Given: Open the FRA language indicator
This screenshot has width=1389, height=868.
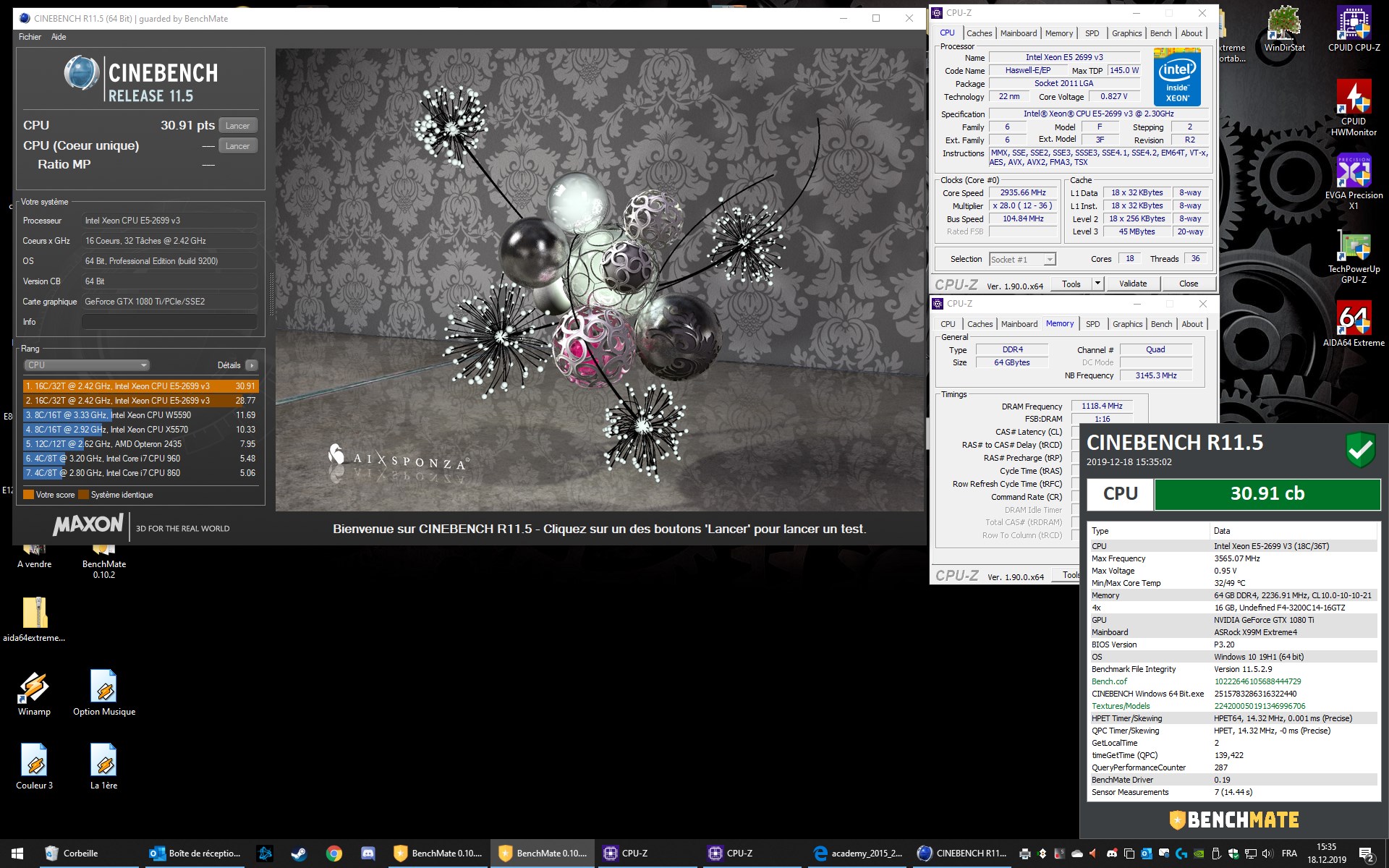Looking at the screenshot, I should 1289,854.
